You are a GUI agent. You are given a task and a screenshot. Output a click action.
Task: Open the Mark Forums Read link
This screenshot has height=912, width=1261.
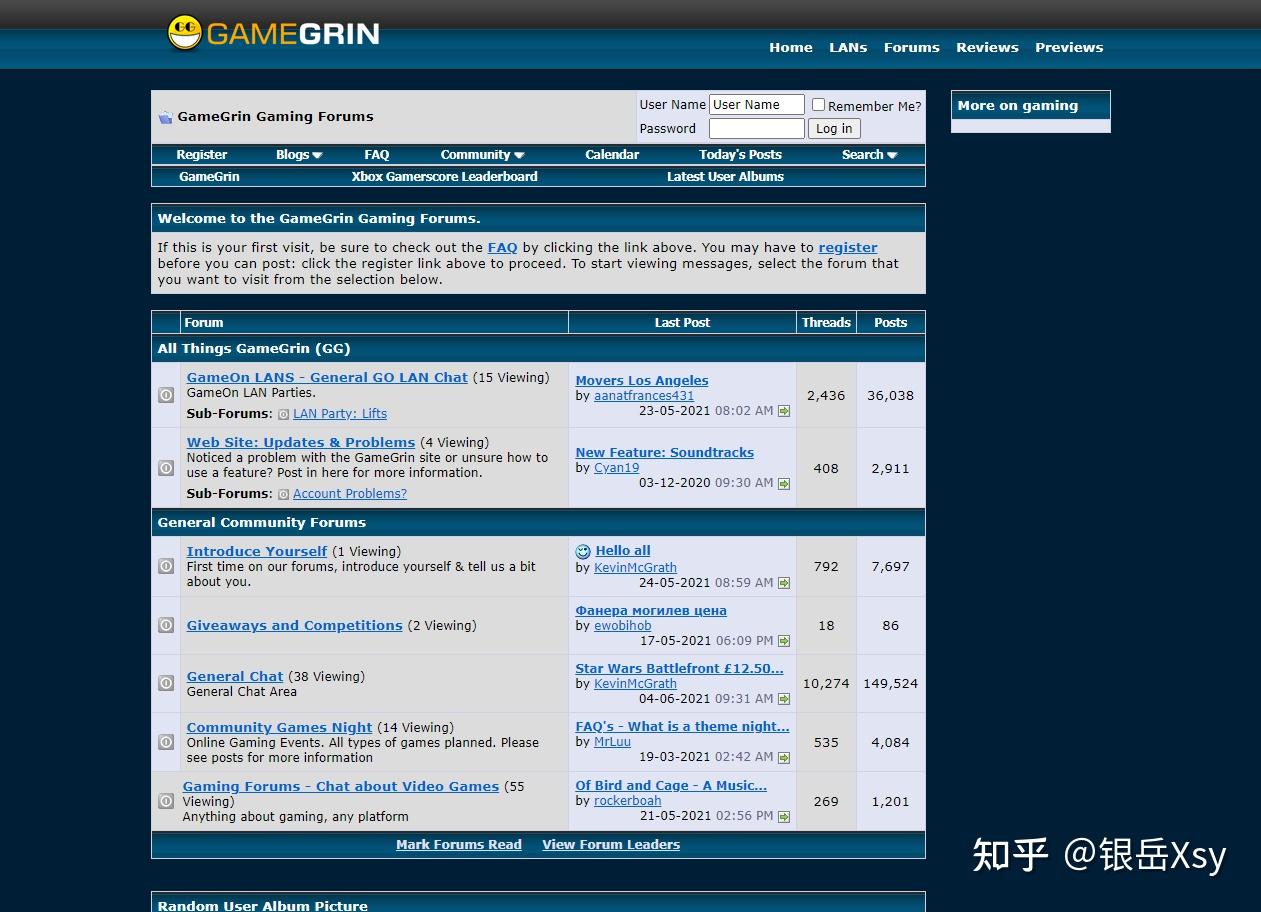coord(459,845)
